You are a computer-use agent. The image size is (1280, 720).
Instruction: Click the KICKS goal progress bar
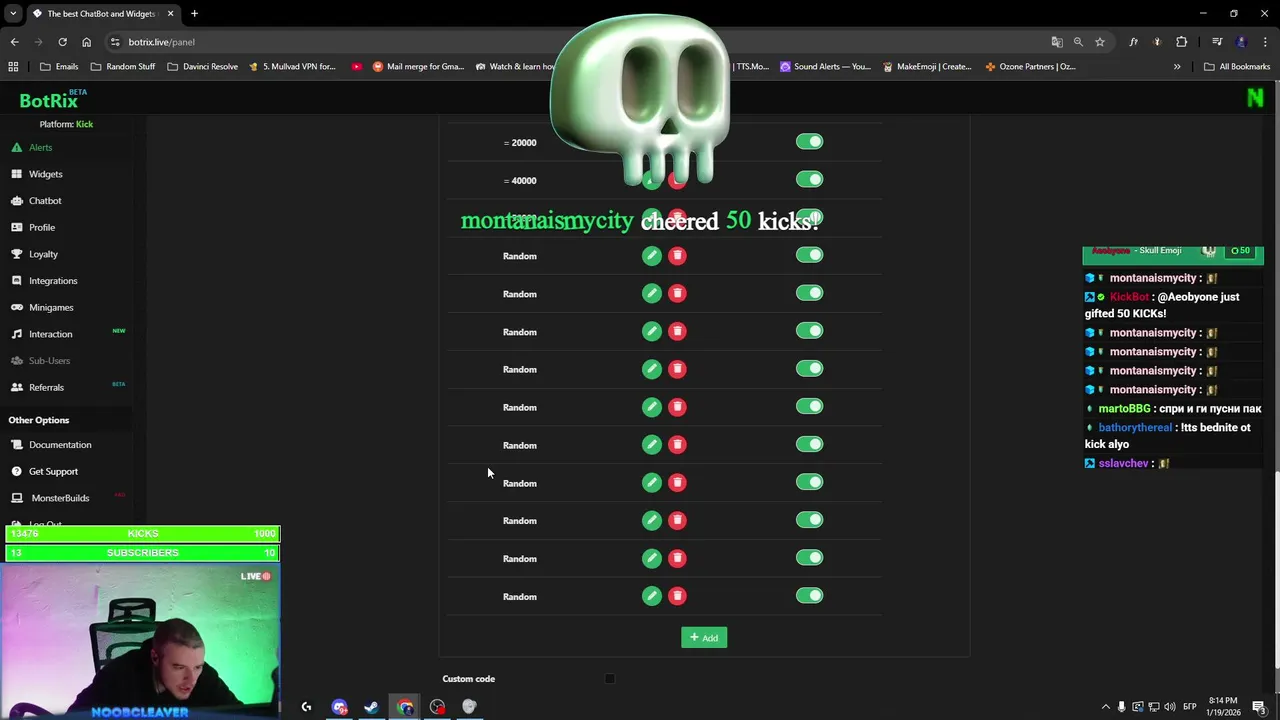pyautogui.click(x=143, y=534)
